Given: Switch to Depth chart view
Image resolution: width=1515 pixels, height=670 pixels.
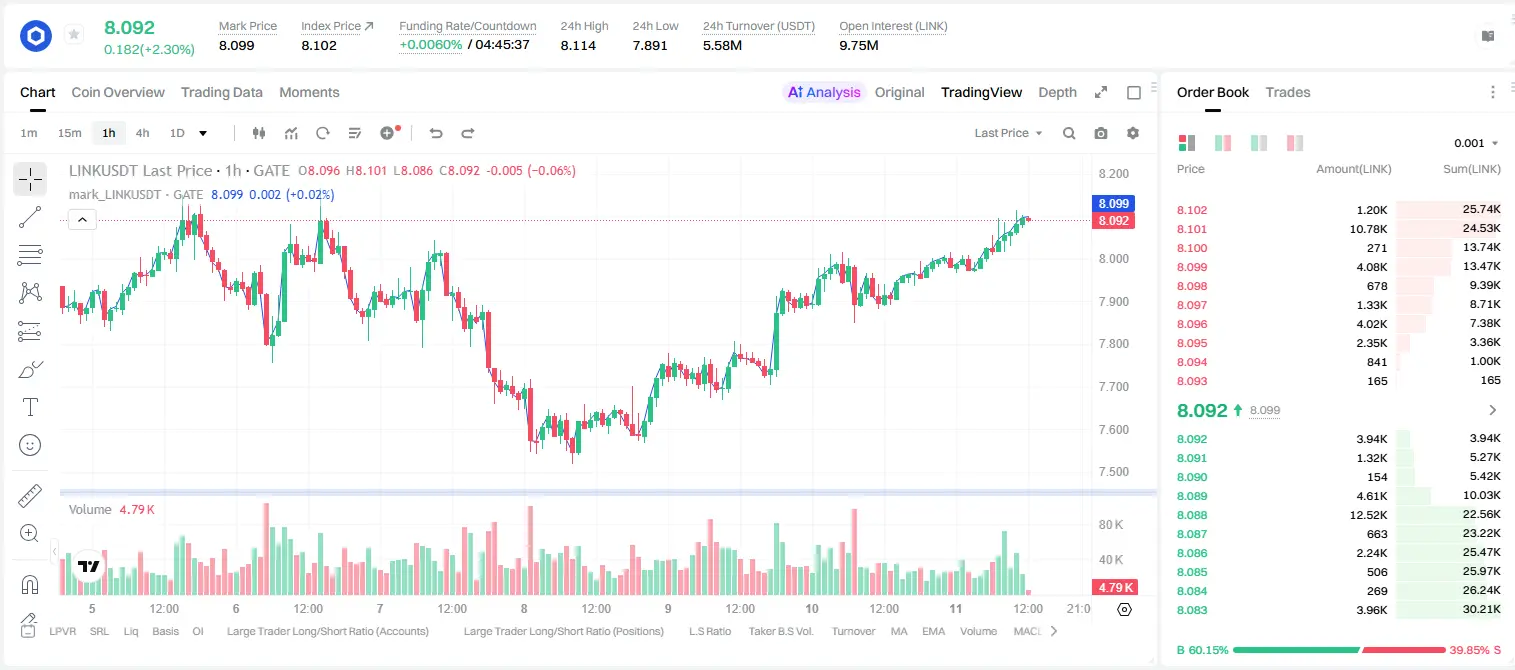Looking at the screenshot, I should [x=1057, y=92].
